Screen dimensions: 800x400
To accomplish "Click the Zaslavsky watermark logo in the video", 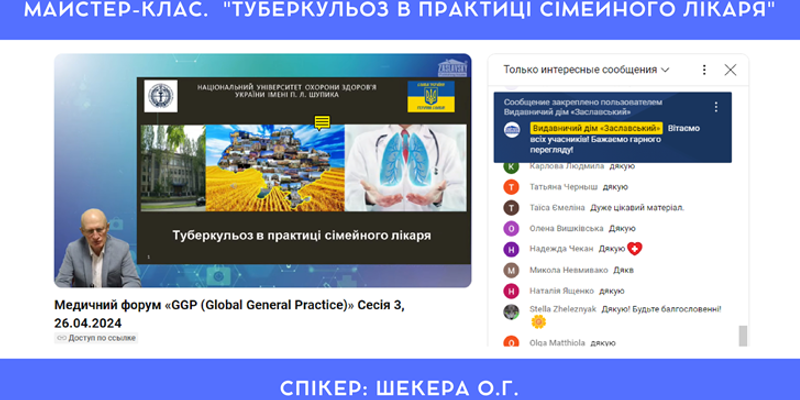I will (x=452, y=68).
